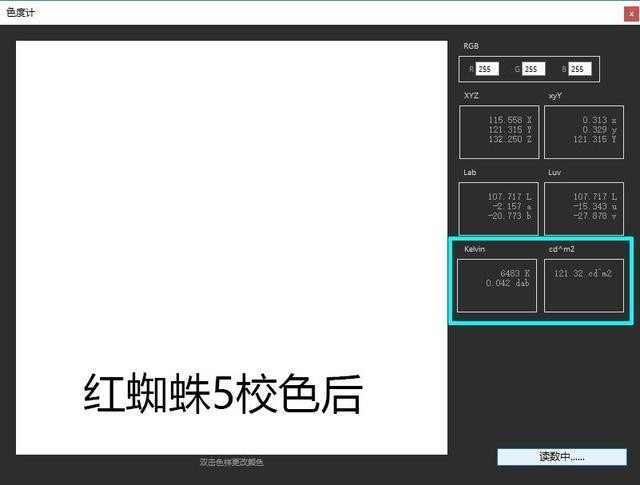640x485 pixels.
Task: Click the 6483 K color temperature reading
Action: (515, 274)
